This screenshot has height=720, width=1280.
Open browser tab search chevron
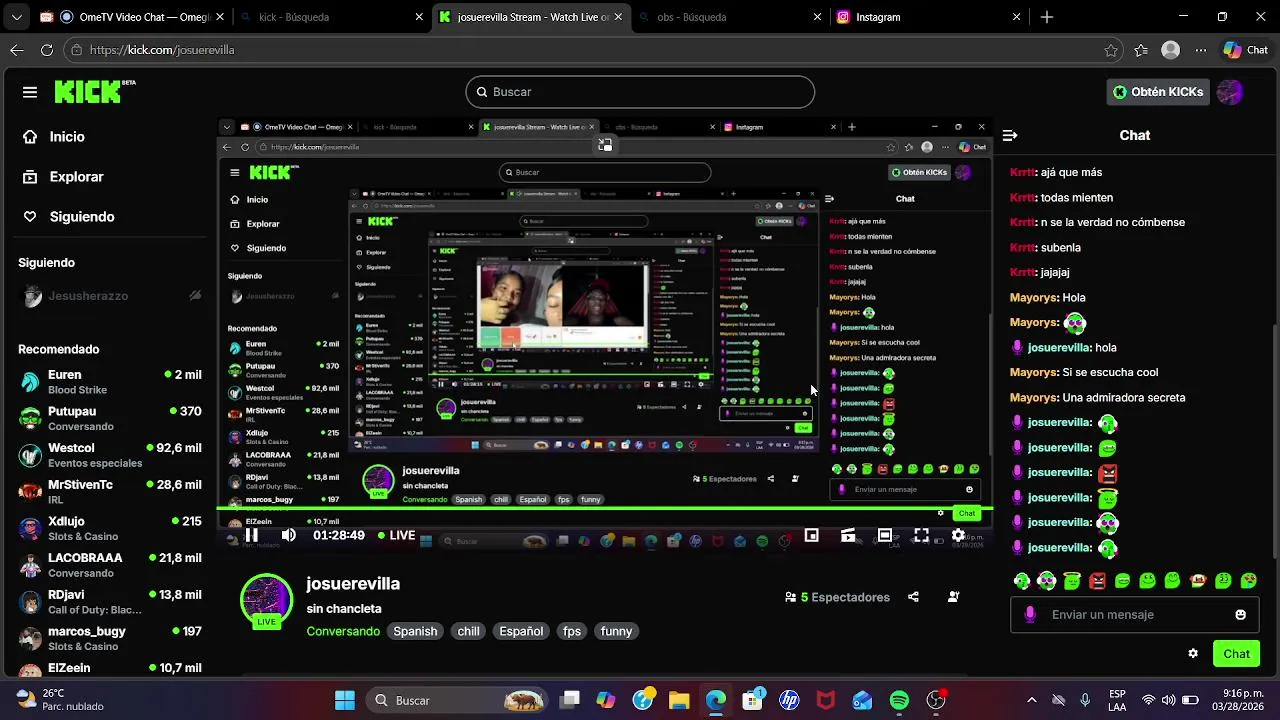17,17
